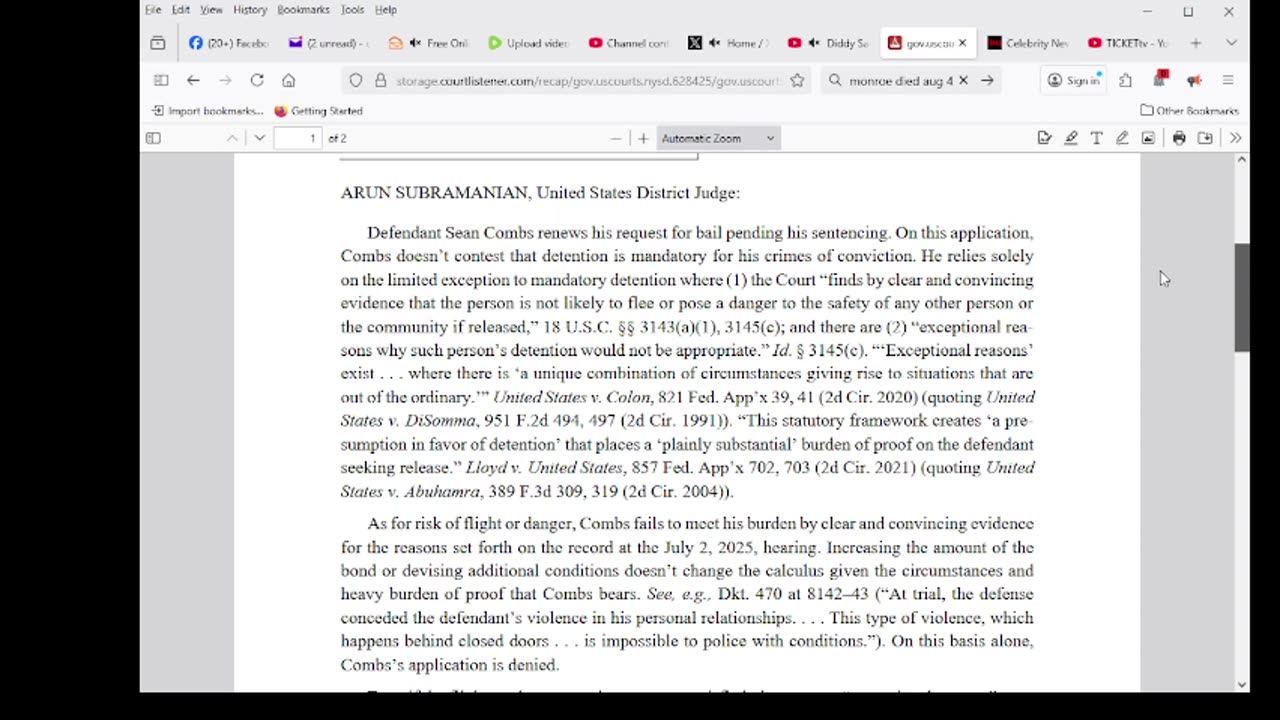
Task: Click the PDF signature tool icon
Action: (1044, 138)
